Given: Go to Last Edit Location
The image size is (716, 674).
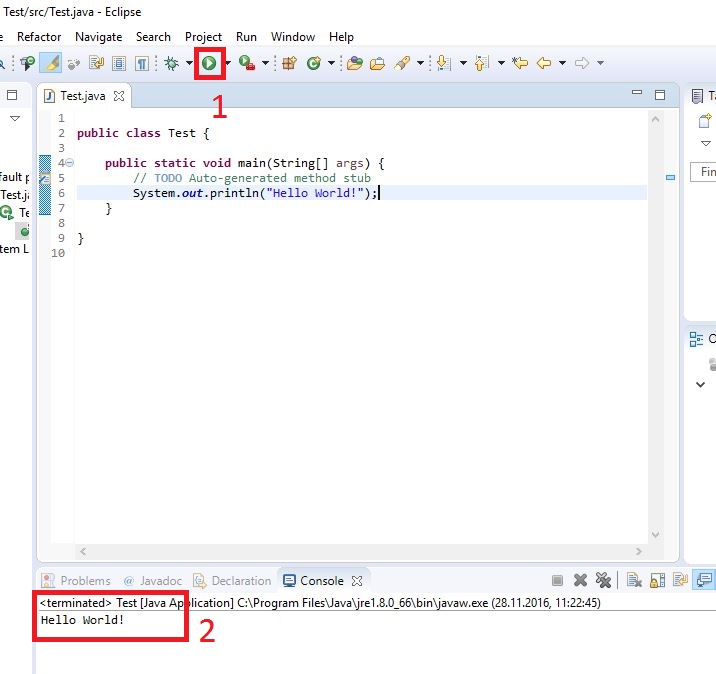Looking at the screenshot, I should click(520, 63).
